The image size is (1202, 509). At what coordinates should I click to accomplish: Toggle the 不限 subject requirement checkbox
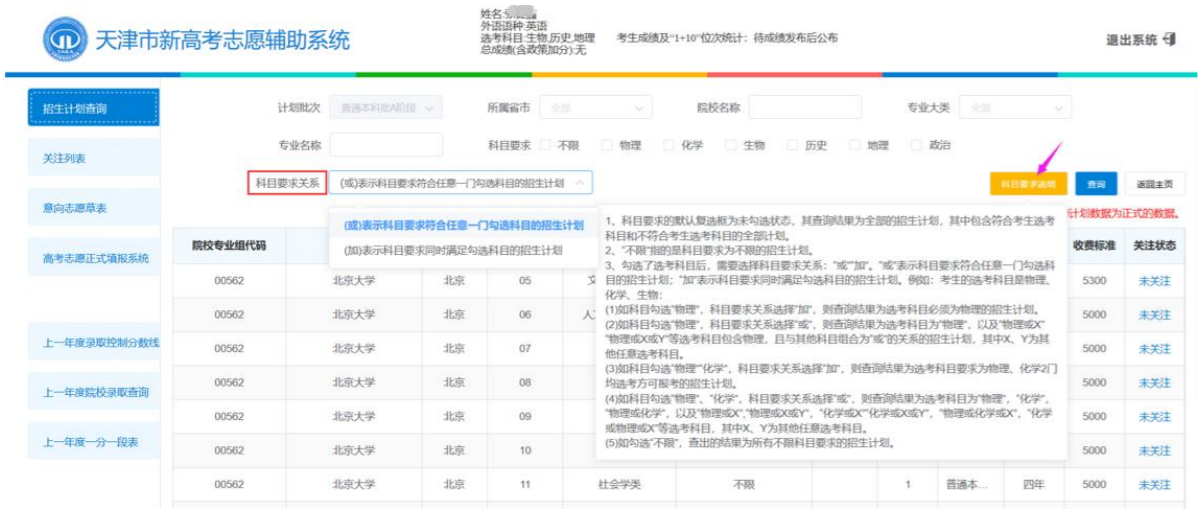[x=546, y=145]
